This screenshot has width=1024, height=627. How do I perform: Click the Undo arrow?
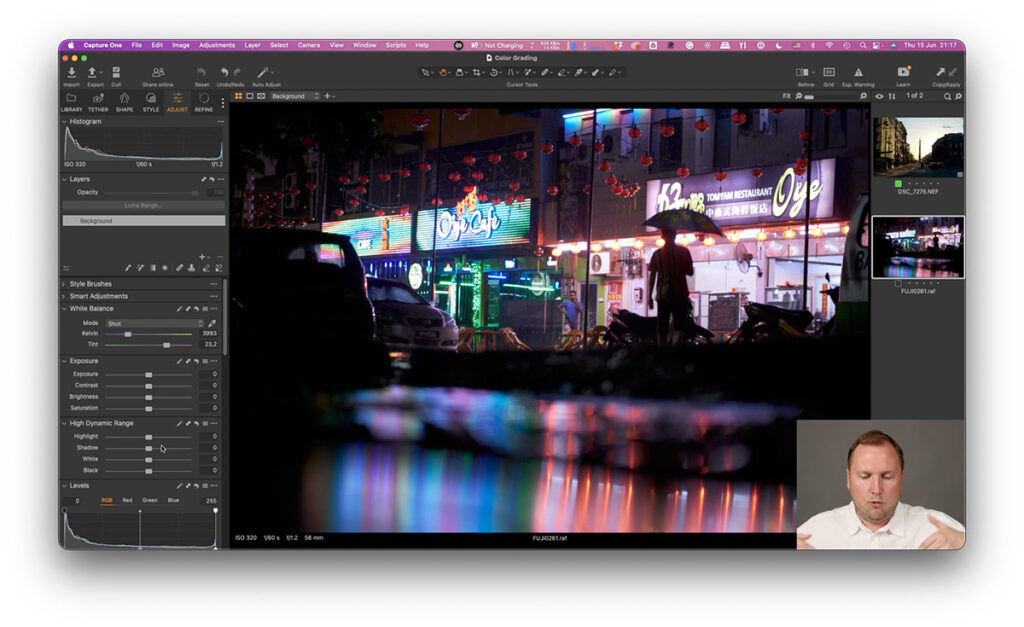(x=224, y=72)
